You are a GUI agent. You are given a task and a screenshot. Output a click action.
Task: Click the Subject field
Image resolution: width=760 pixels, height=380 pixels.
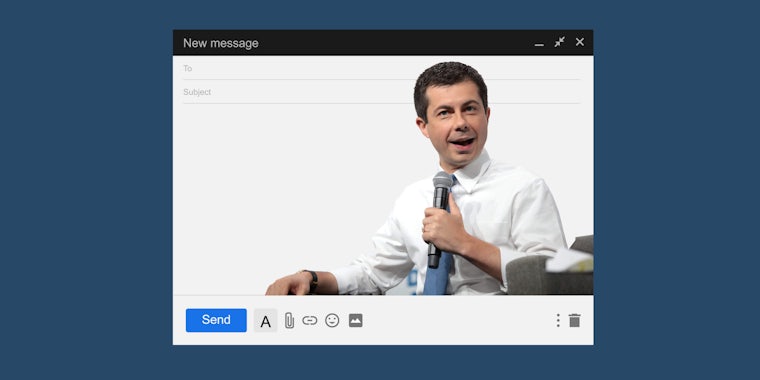pyautogui.click(x=381, y=92)
